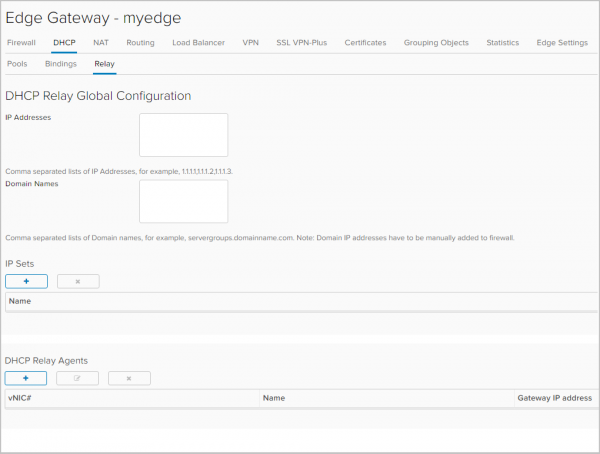Open the Edge Settings tab
This screenshot has width=600, height=454.
tap(562, 43)
